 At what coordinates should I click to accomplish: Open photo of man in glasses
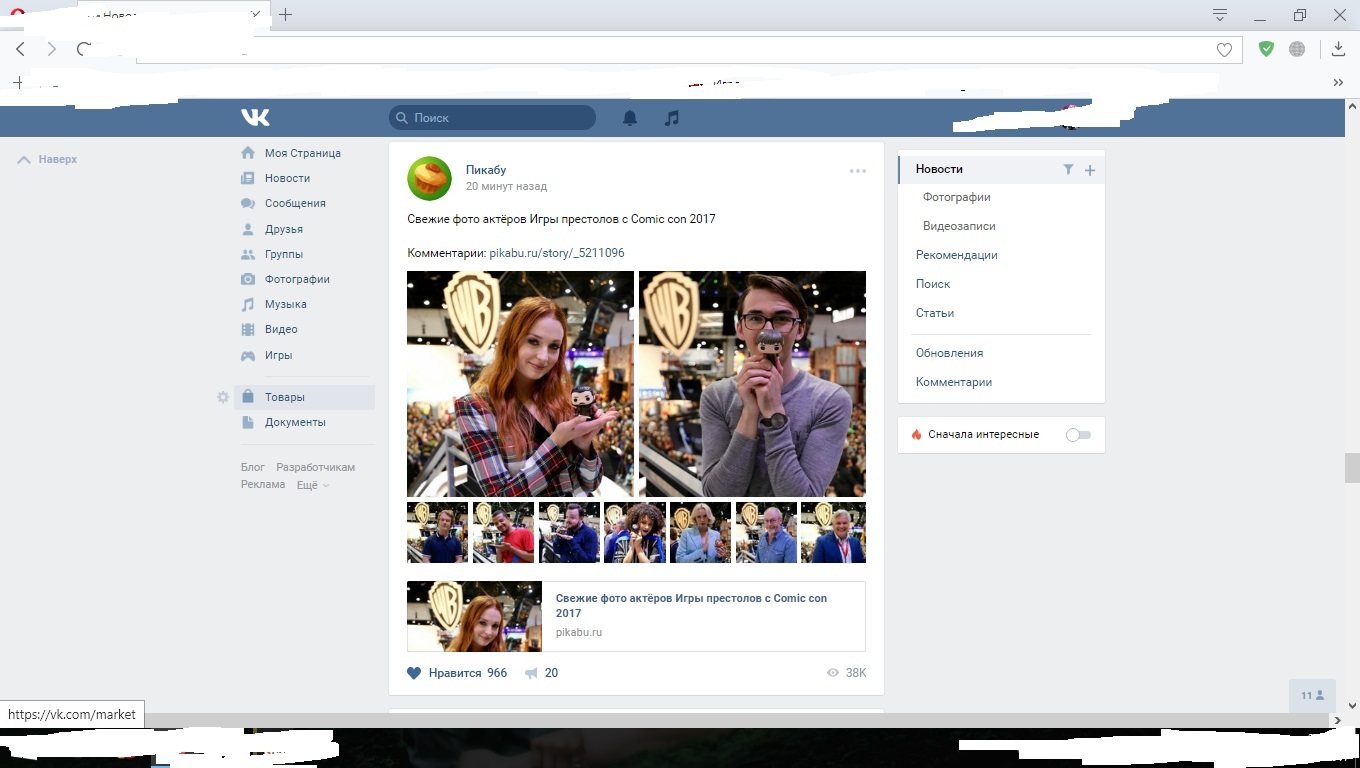752,384
